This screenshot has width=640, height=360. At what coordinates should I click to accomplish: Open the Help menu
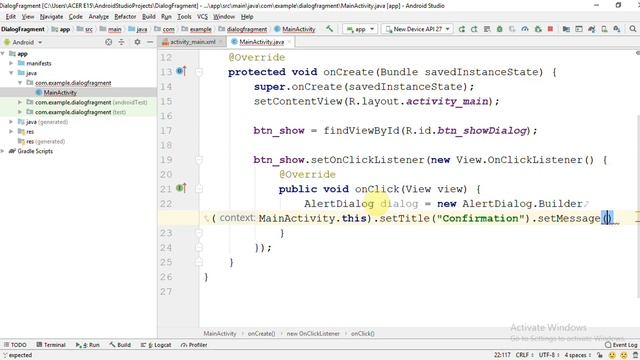[247, 17]
